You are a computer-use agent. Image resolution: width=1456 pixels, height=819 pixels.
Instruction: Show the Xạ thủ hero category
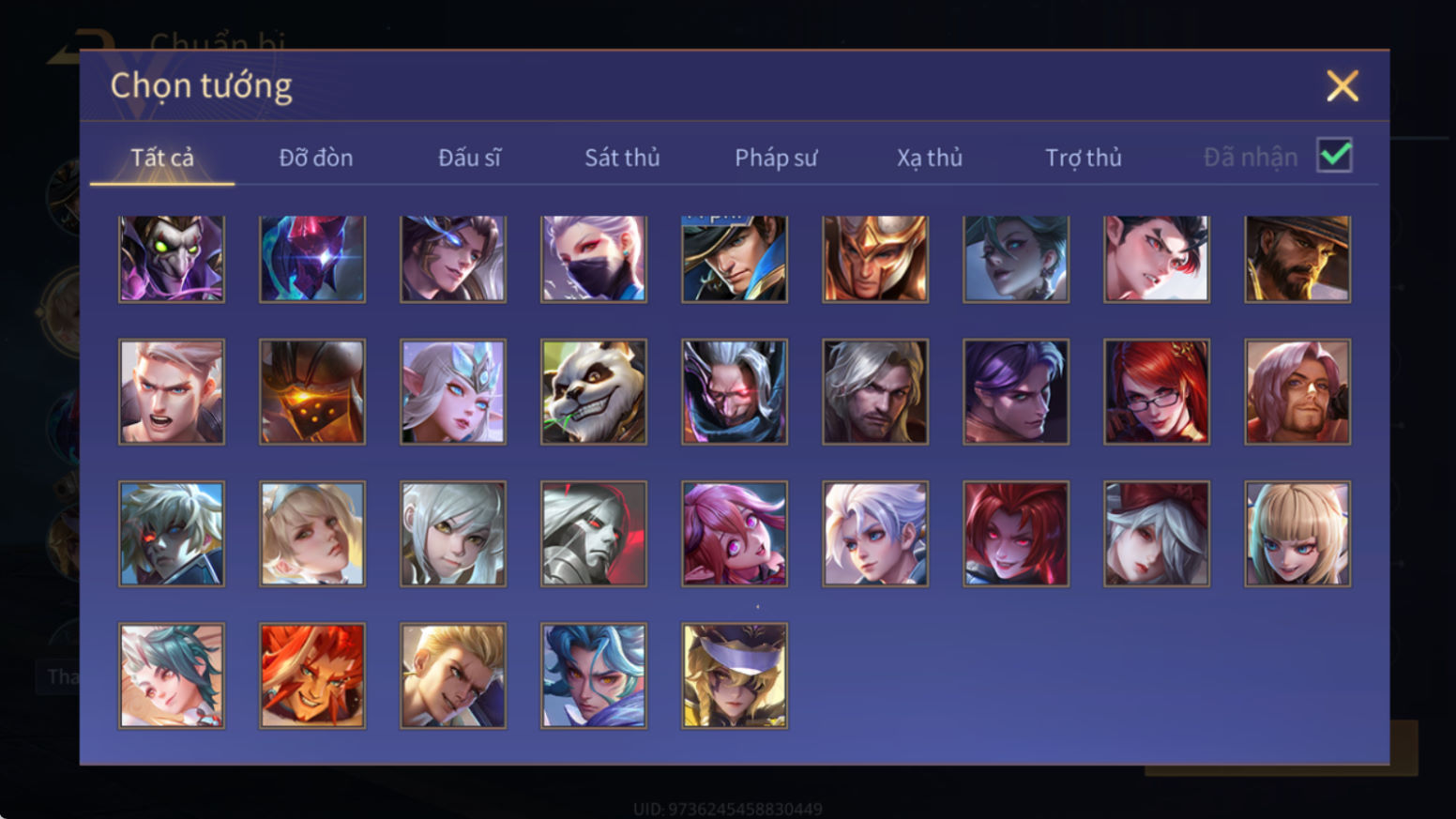pos(930,158)
